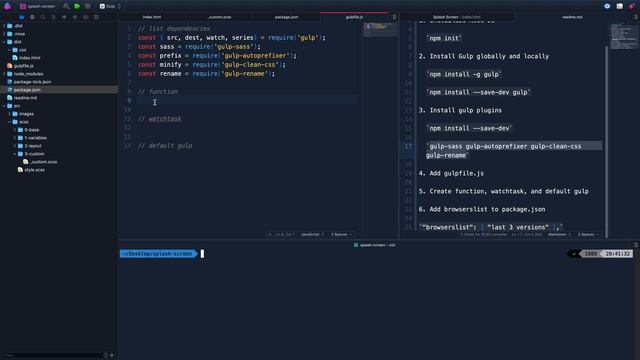The height and width of the screenshot is (360, 640).
Task: Click the sidebar filter field at bottom left
Action: [x=52, y=356]
